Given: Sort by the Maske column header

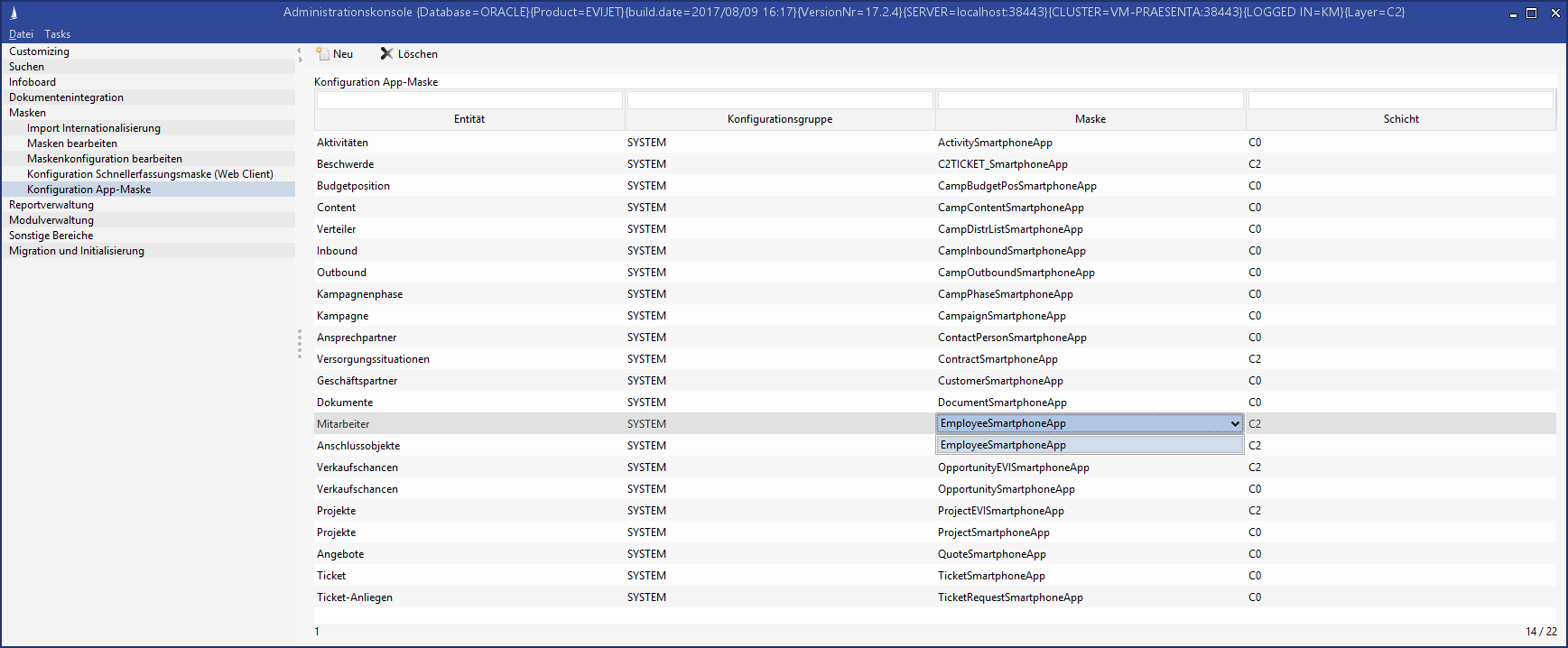Looking at the screenshot, I should pyautogui.click(x=1090, y=119).
